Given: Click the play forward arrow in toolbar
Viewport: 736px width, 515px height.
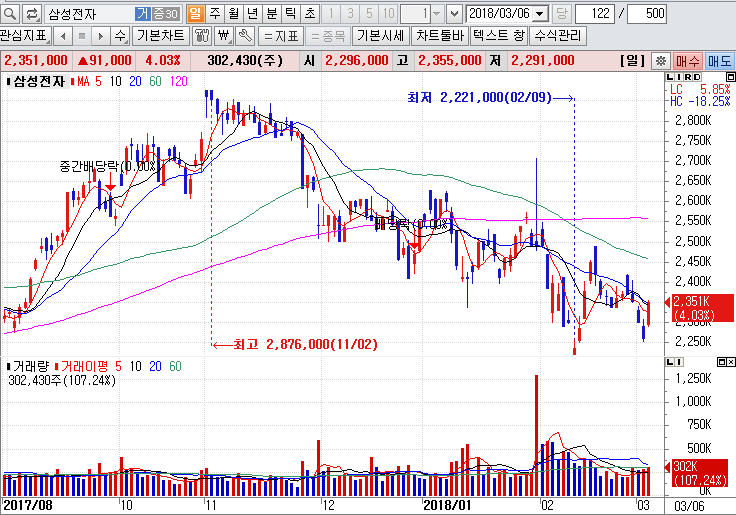Looking at the screenshot, I should click(x=100, y=36).
